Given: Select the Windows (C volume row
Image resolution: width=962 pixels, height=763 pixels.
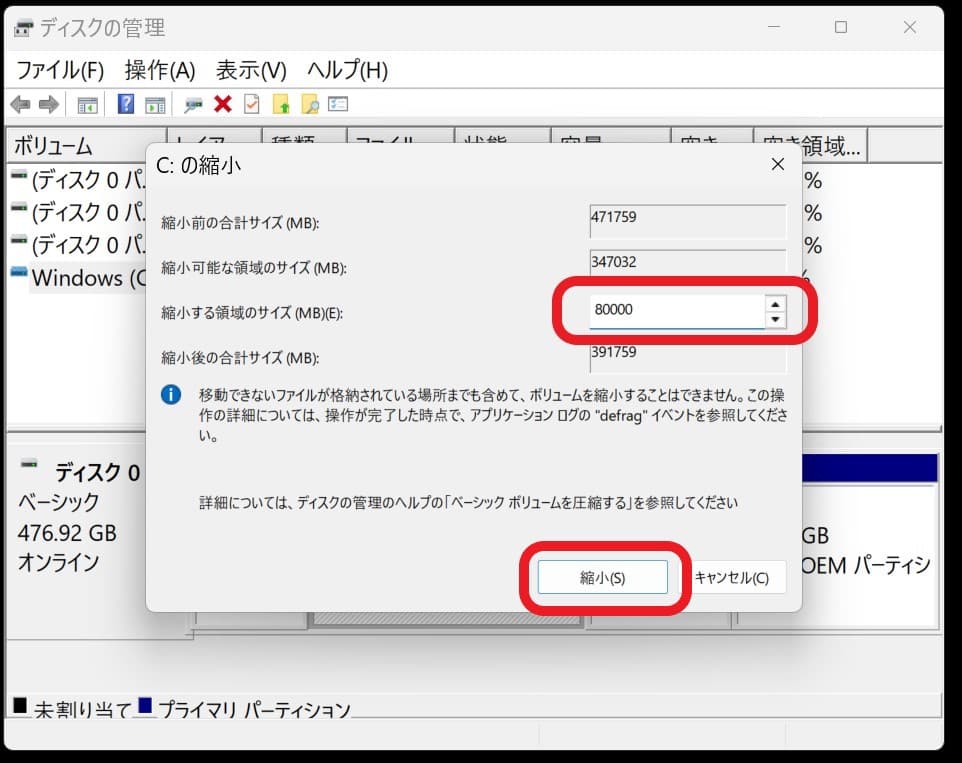Looking at the screenshot, I should [79, 278].
